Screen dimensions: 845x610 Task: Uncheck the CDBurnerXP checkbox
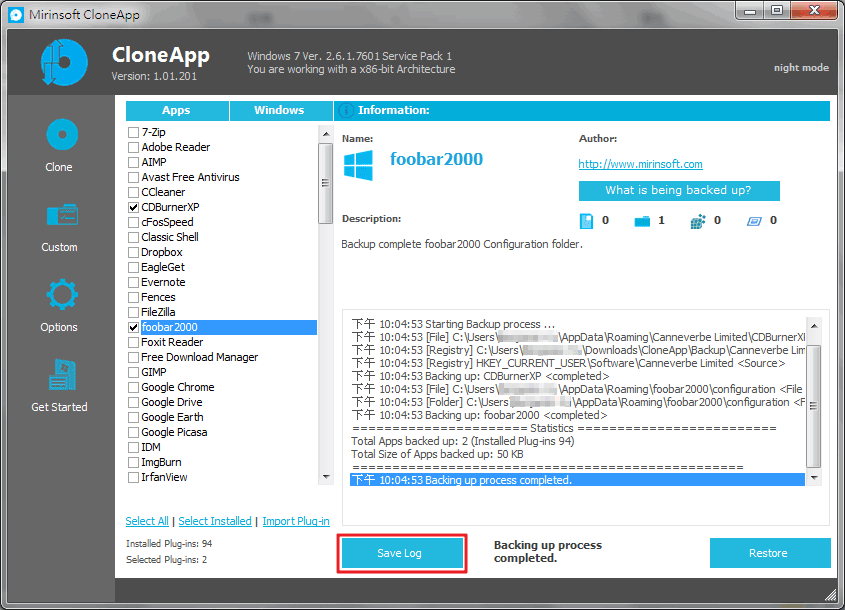133,207
